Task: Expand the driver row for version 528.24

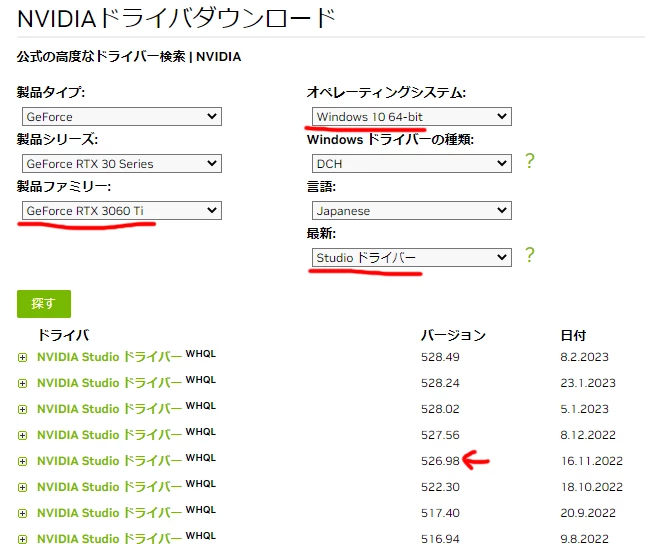Action: (x=23, y=384)
